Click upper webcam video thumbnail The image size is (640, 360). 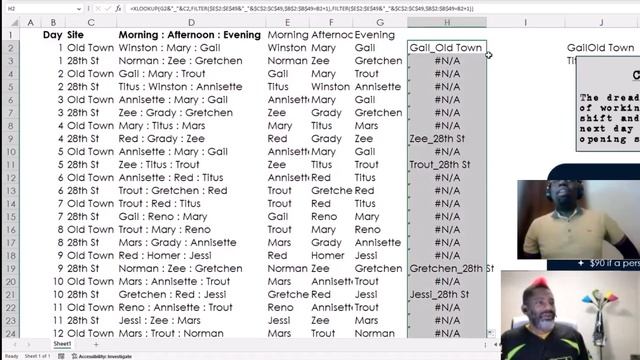(578, 220)
